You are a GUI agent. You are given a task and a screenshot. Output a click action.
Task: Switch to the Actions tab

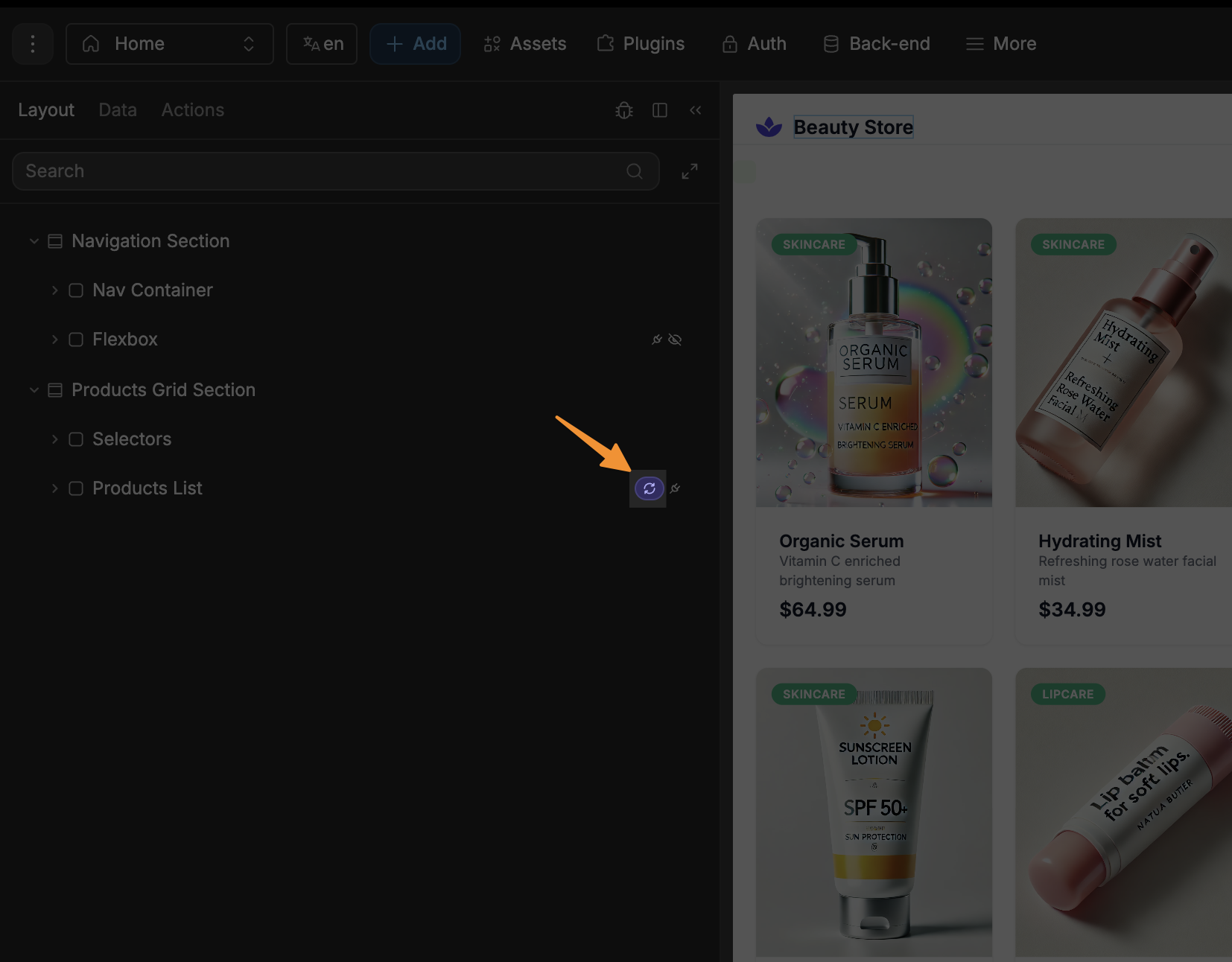click(193, 110)
